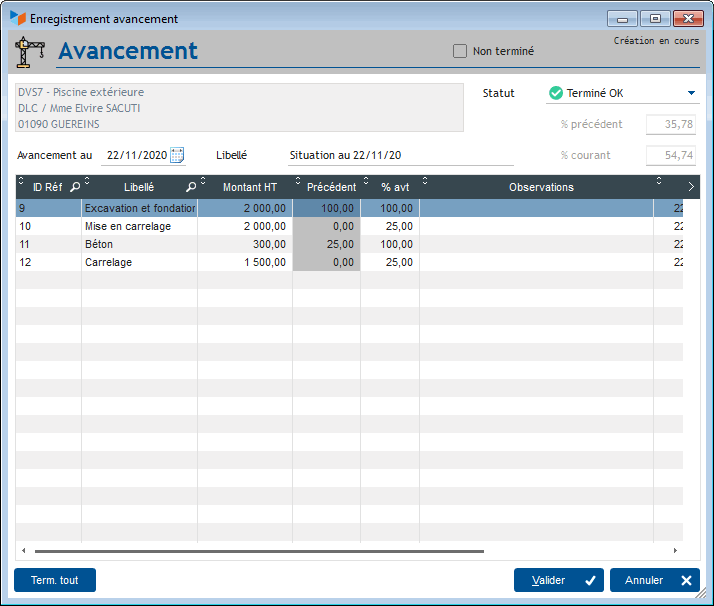714x606 pixels.
Task: Click the search magnifier in Libellé column
Action: [190, 187]
